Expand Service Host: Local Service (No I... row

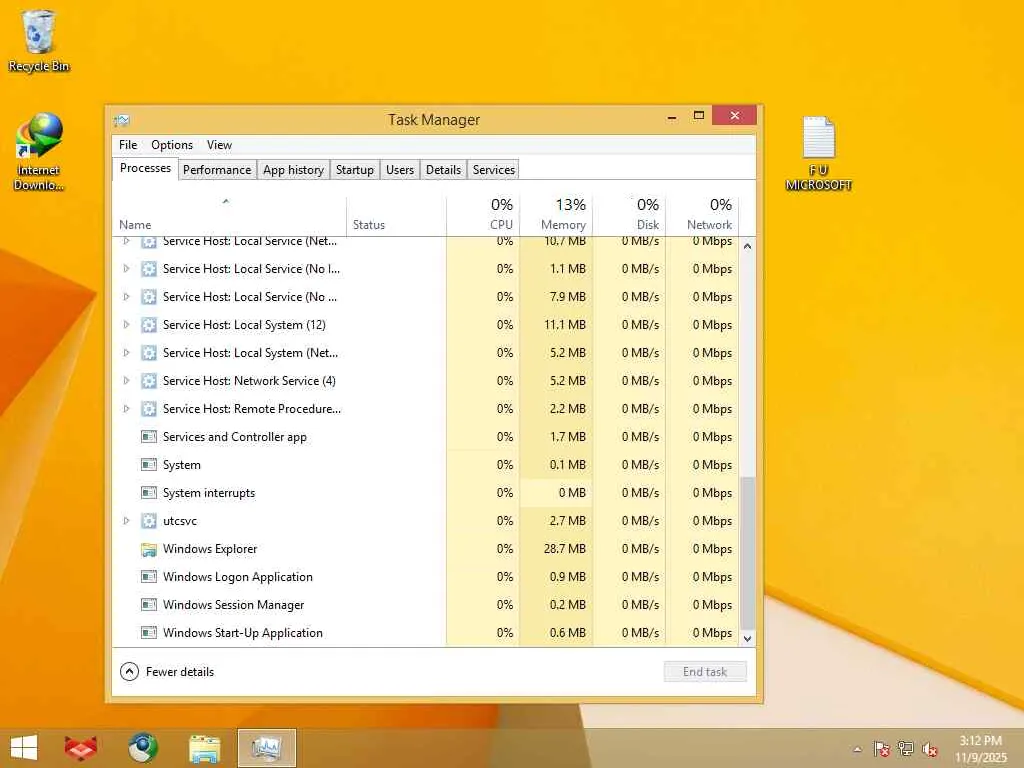[x=127, y=268]
